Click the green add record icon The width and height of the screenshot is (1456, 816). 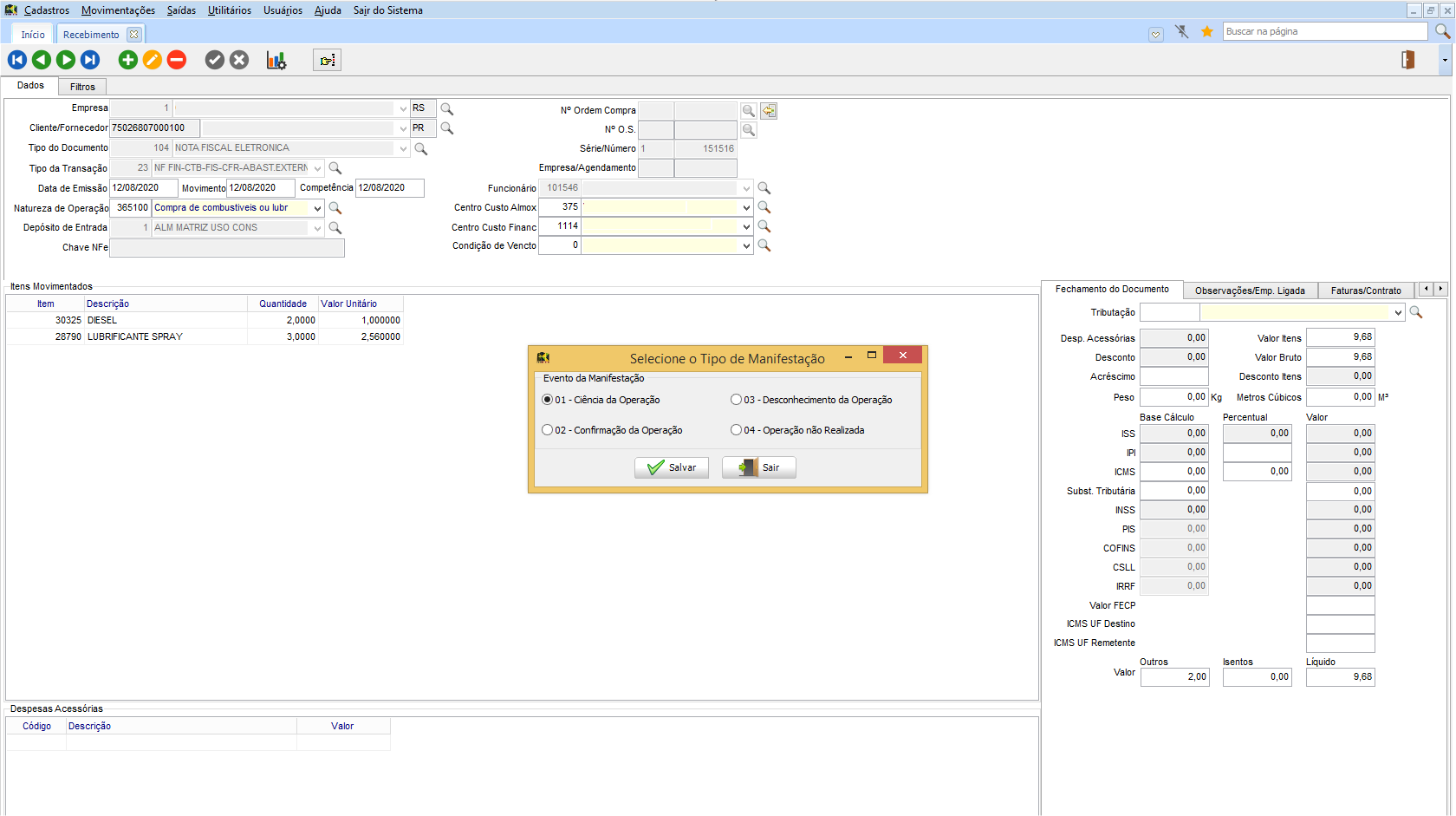click(128, 60)
